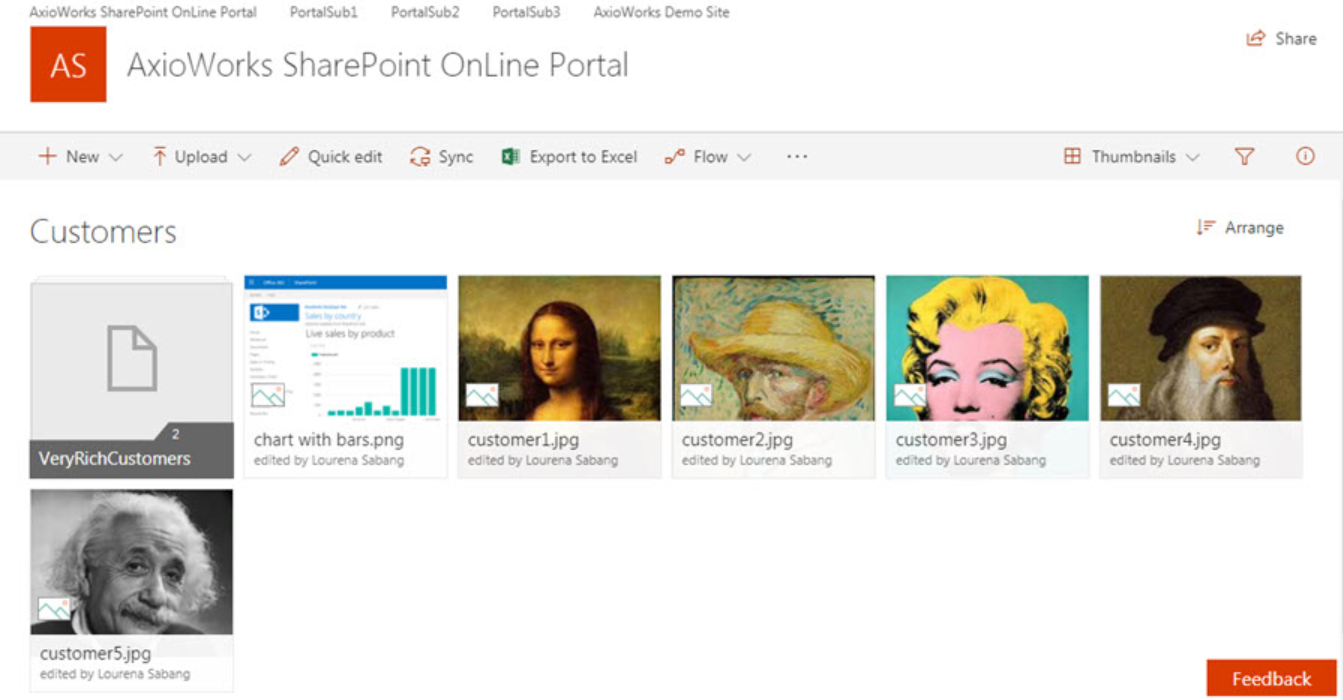Expand the Flow dropdown chevron
This screenshot has width=1343, height=700.
coord(744,157)
